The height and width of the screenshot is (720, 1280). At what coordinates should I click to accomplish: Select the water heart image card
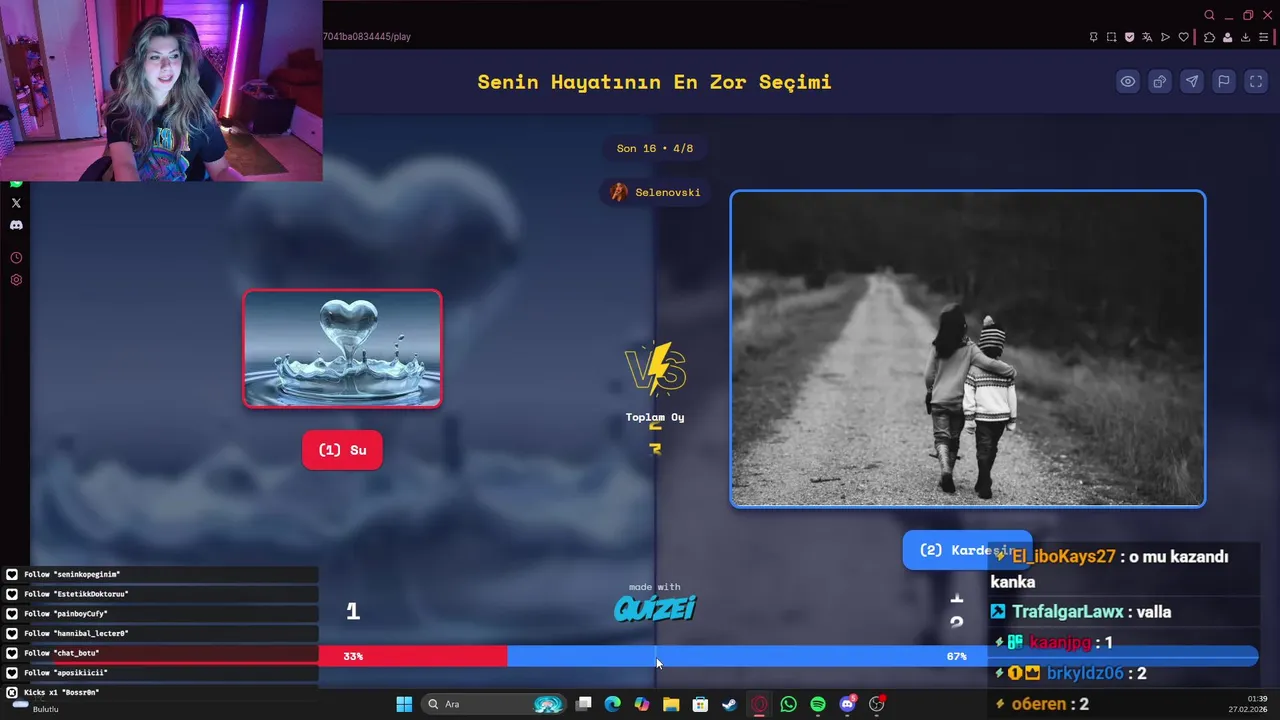342,348
